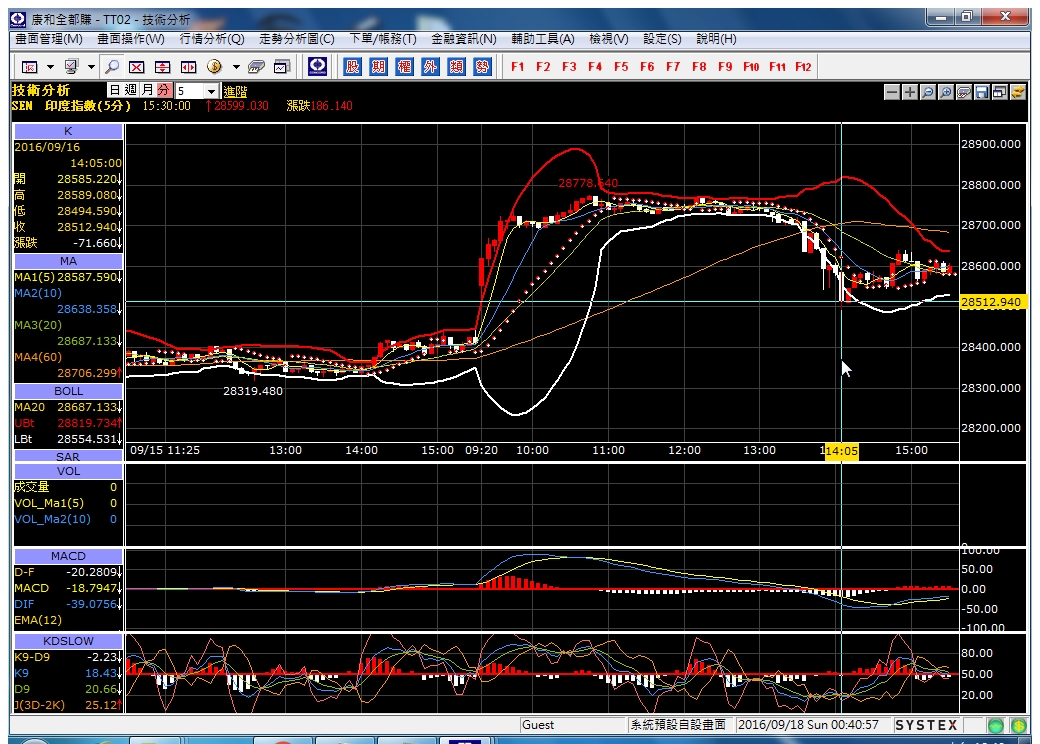Click the vertical split arrows toolbar icon
The height and width of the screenshot is (744, 1040).
coord(162,67)
